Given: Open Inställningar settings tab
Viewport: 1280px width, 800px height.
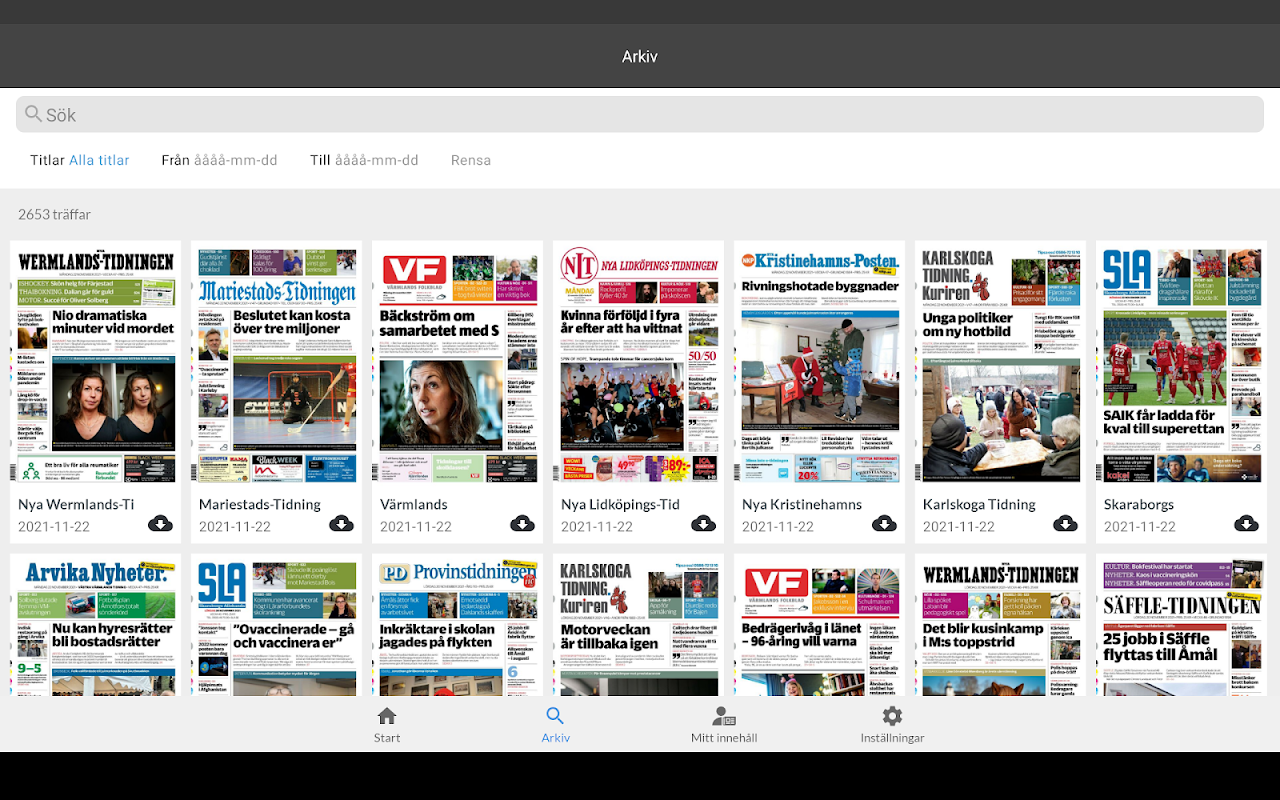Looking at the screenshot, I should pos(892,725).
